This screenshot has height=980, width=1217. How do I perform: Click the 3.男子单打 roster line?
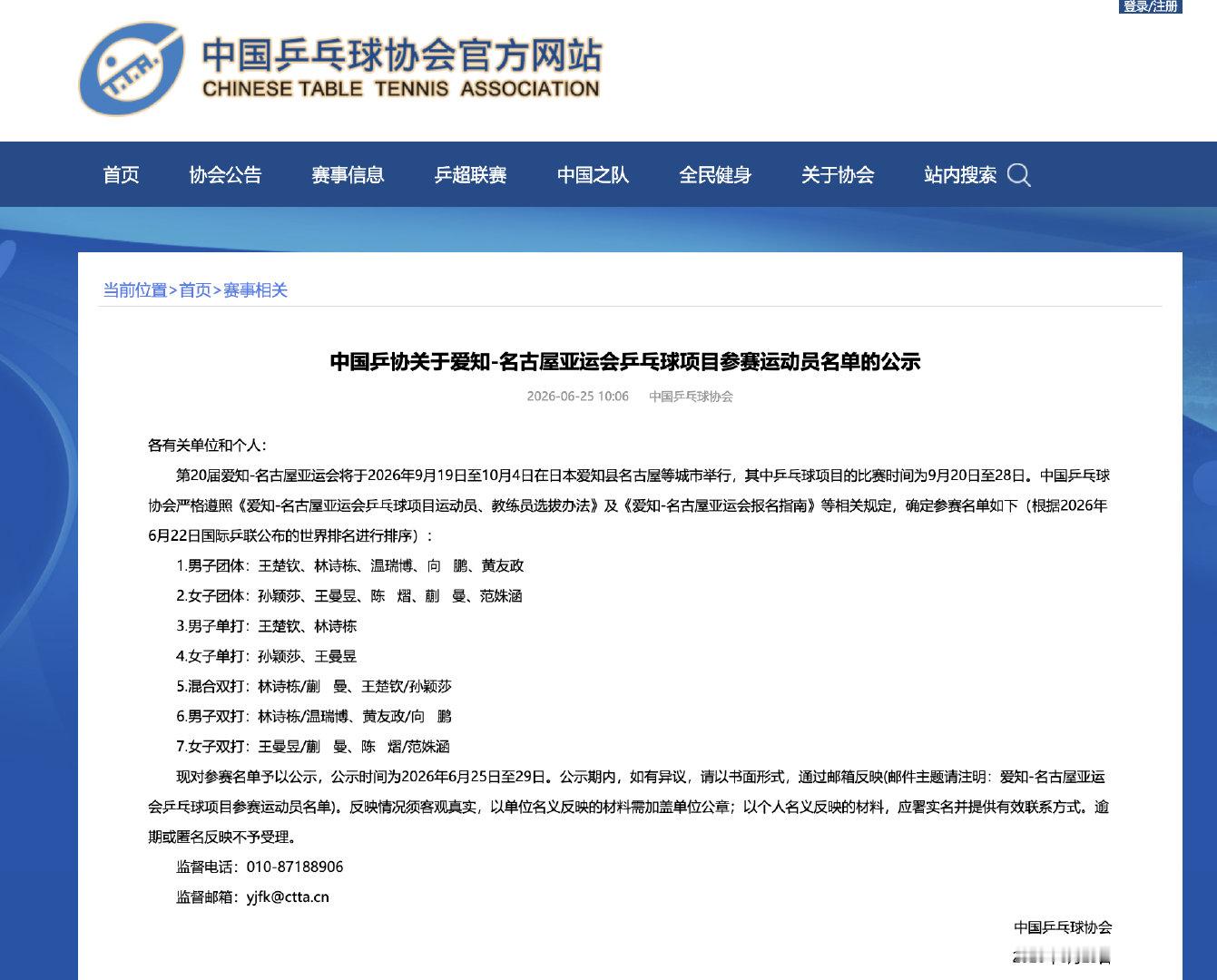click(x=267, y=626)
